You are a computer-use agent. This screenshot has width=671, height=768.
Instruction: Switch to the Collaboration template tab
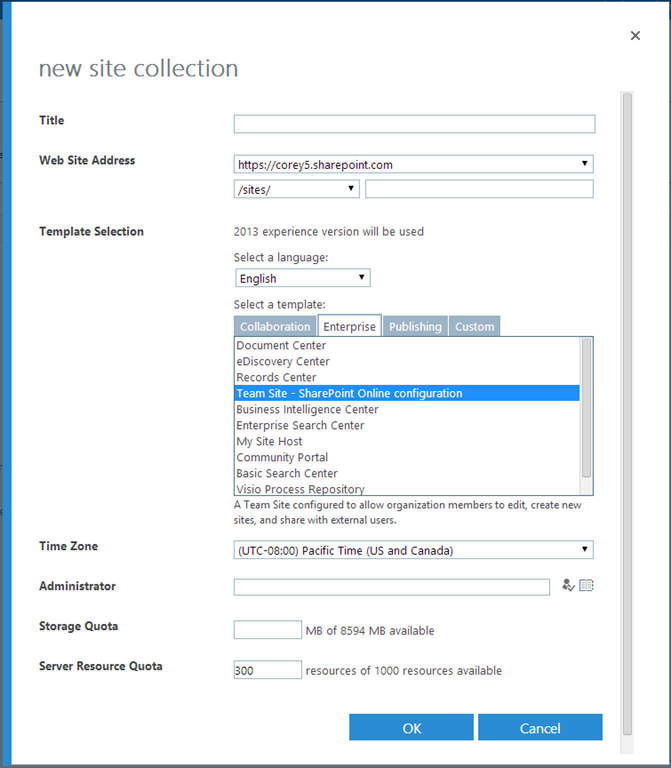coord(275,326)
